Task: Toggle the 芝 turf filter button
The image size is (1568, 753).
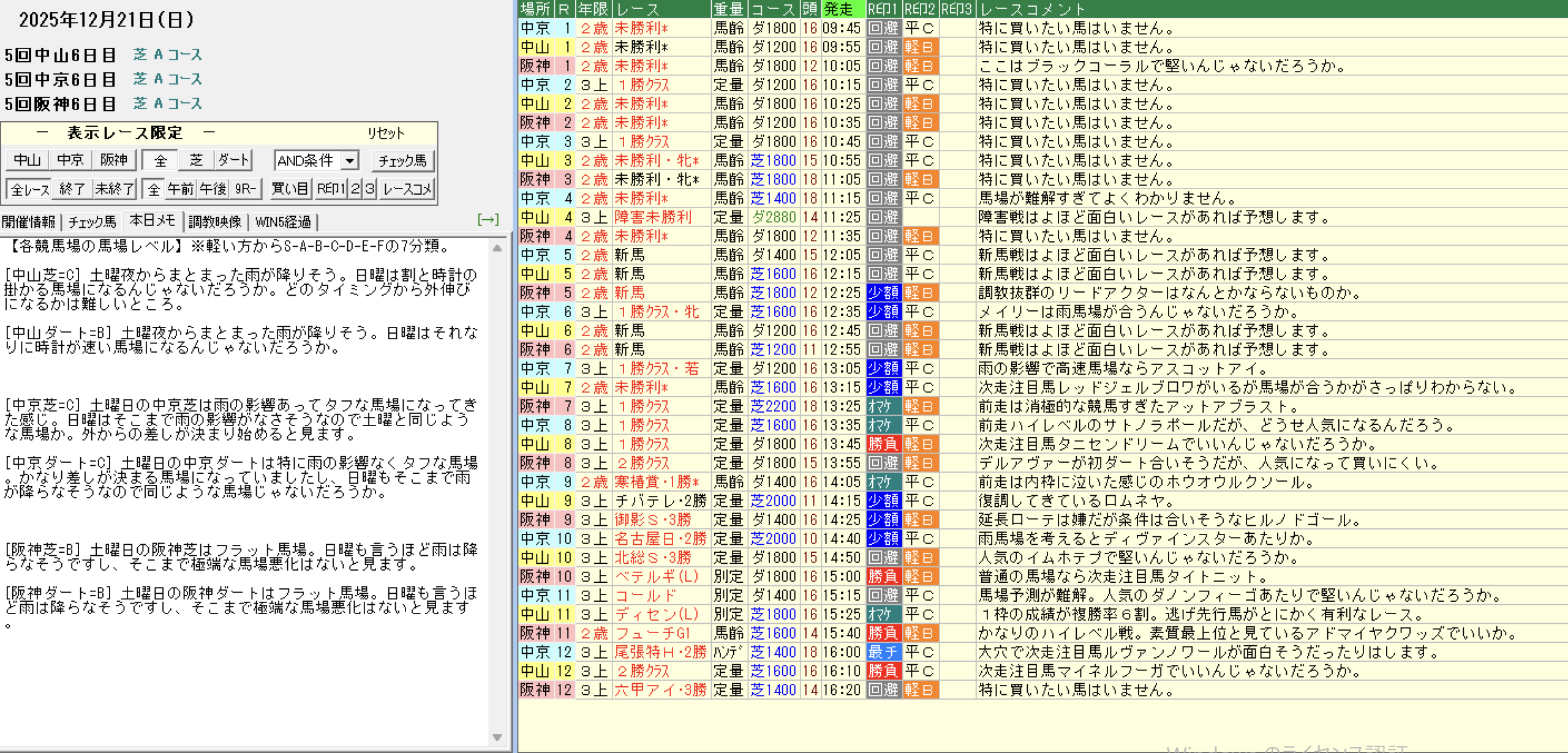Action: pos(196,160)
